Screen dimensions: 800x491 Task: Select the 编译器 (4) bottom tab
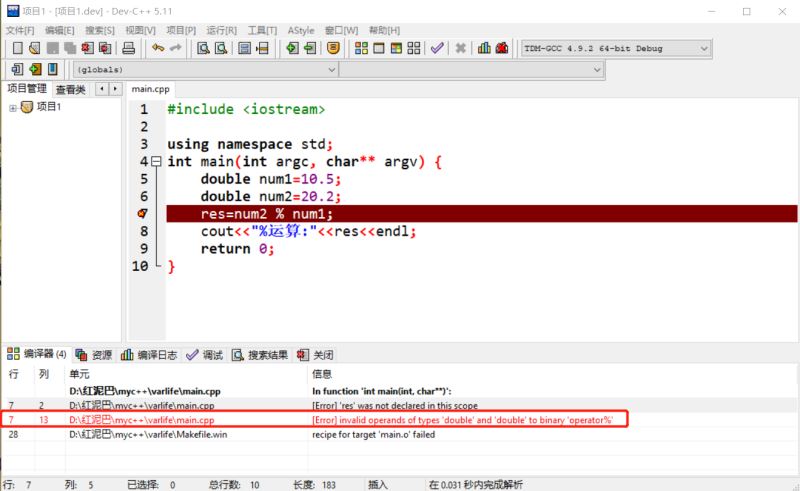pyautogui.click(x=37, y=354)
